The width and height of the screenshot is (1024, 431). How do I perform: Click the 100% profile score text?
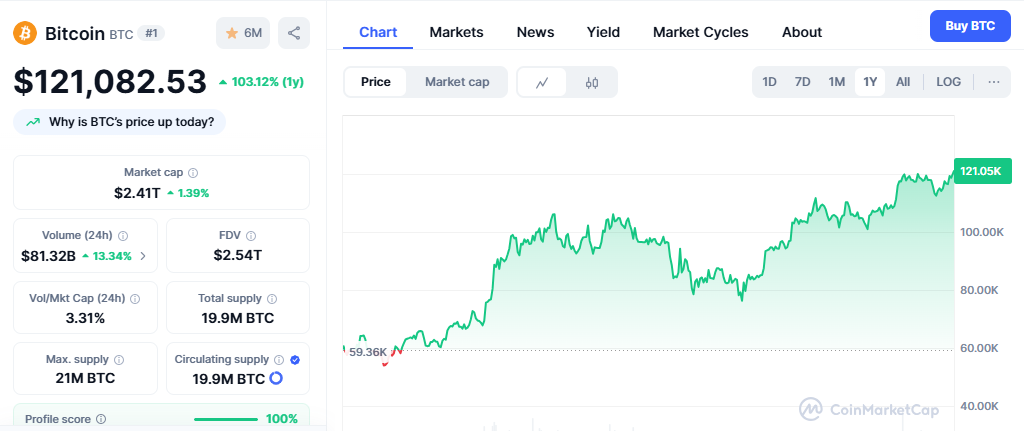[x=281, y=419]
